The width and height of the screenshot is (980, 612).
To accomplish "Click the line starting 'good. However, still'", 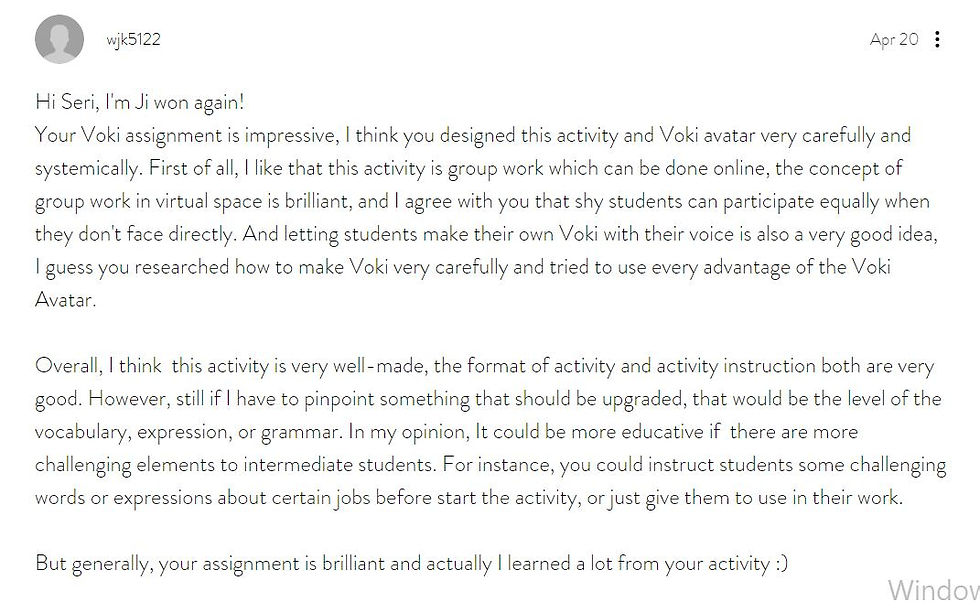I will [487, 399].
